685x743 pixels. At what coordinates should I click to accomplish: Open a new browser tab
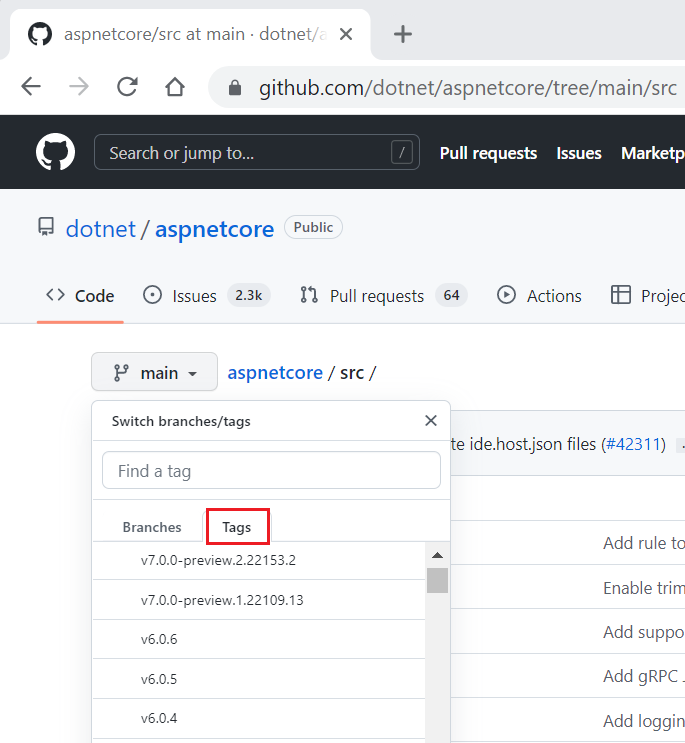(402, 34)
